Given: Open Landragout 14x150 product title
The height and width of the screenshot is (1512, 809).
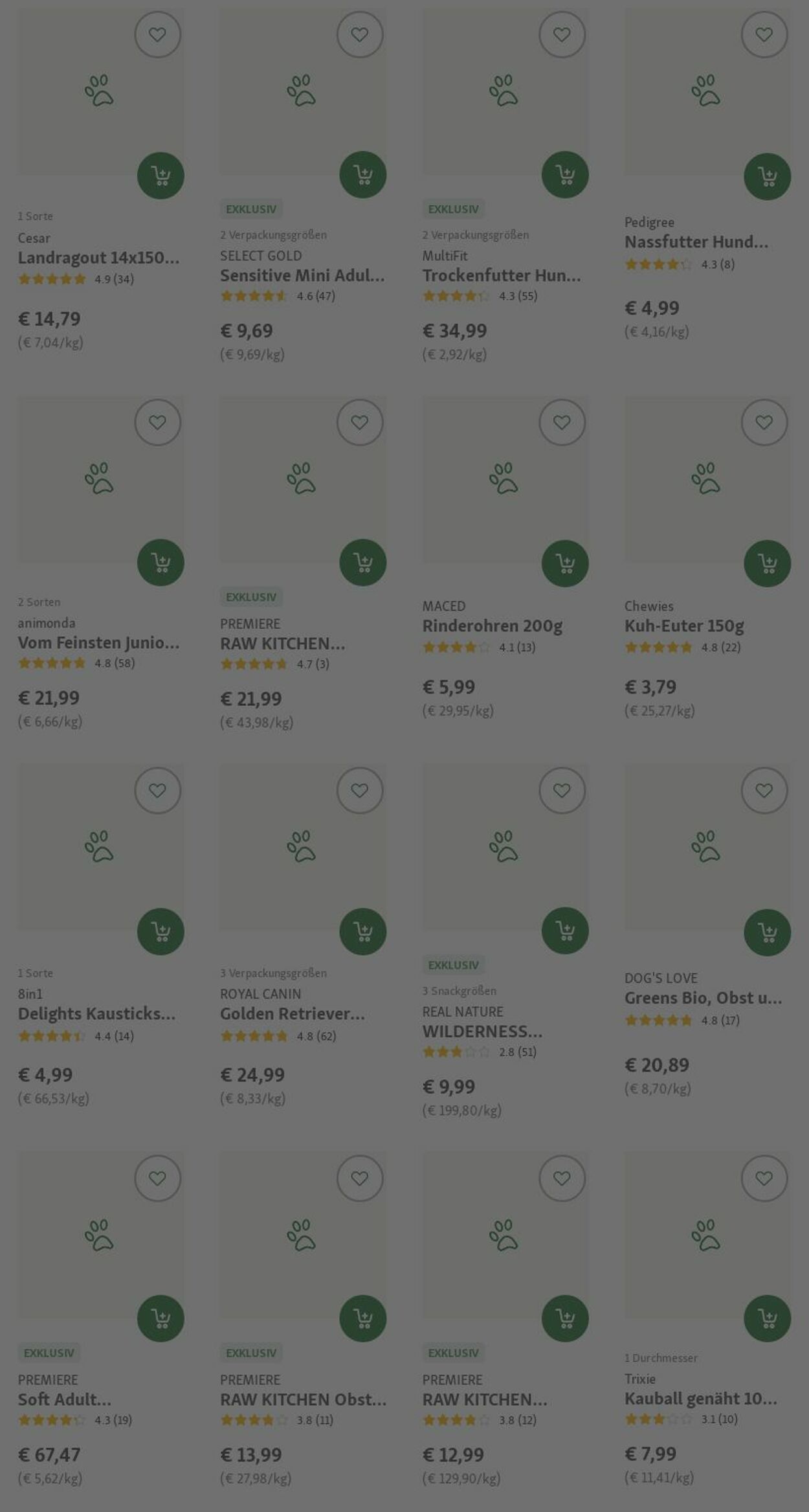Looking at the screenshot, I should tap(99, 258).
